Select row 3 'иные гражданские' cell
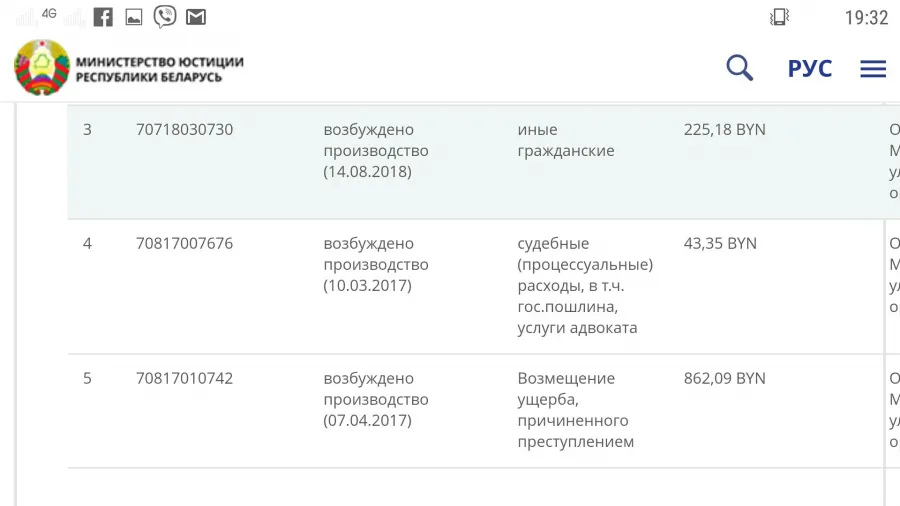This screenshot has height=506, width=900. (566, 140)
